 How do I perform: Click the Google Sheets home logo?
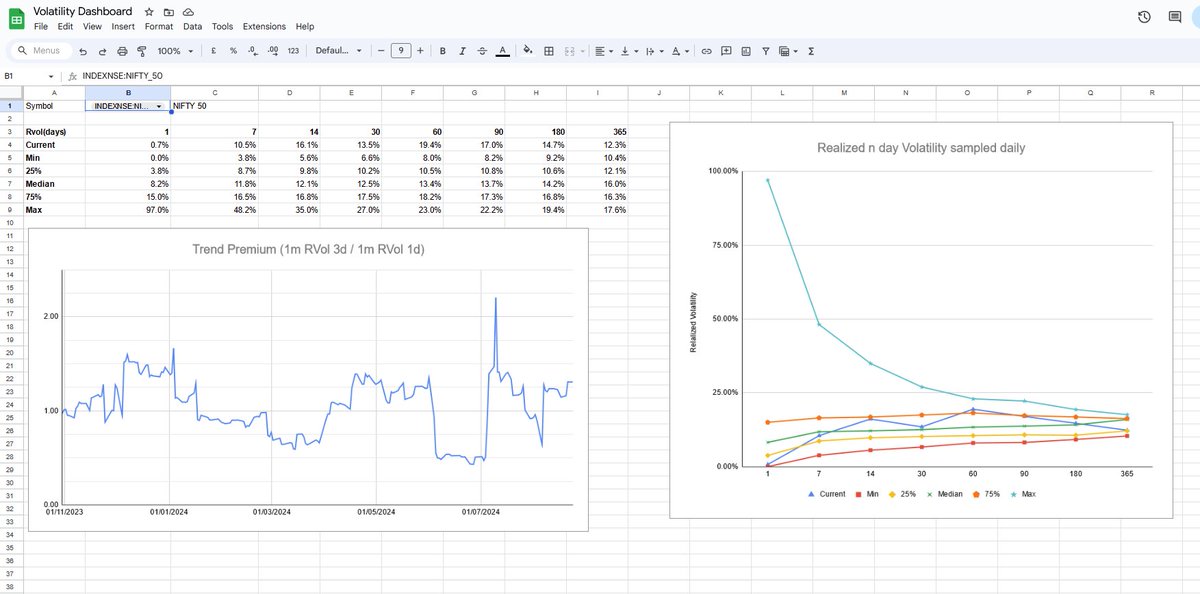click(16, 18)
